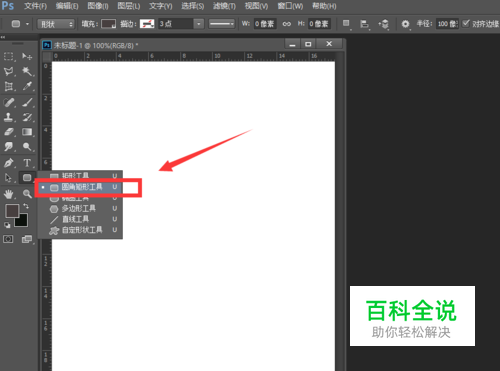Choose Custom Shape tool from flyout
Image resolution: width=500 pixels, height=371 pixels.
[80, 230]
